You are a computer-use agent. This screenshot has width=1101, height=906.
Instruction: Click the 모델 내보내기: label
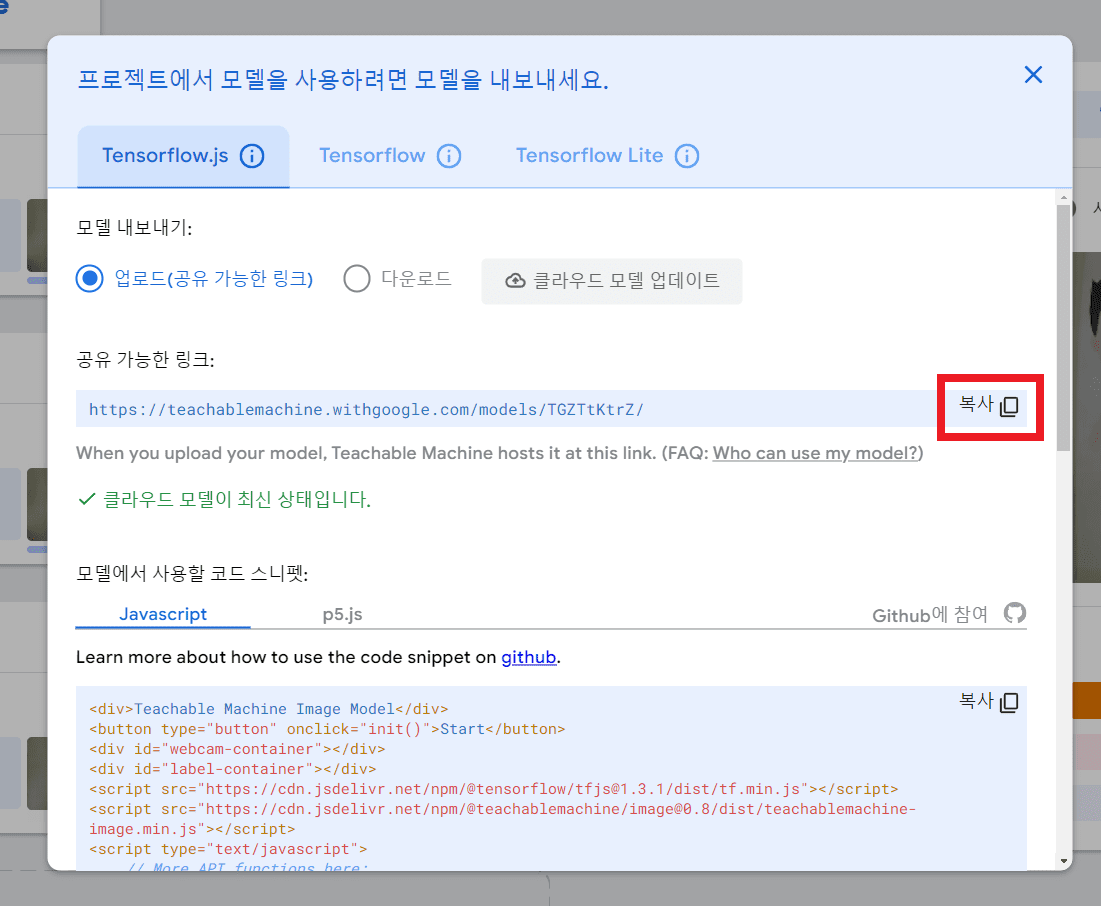coord(134,228)
